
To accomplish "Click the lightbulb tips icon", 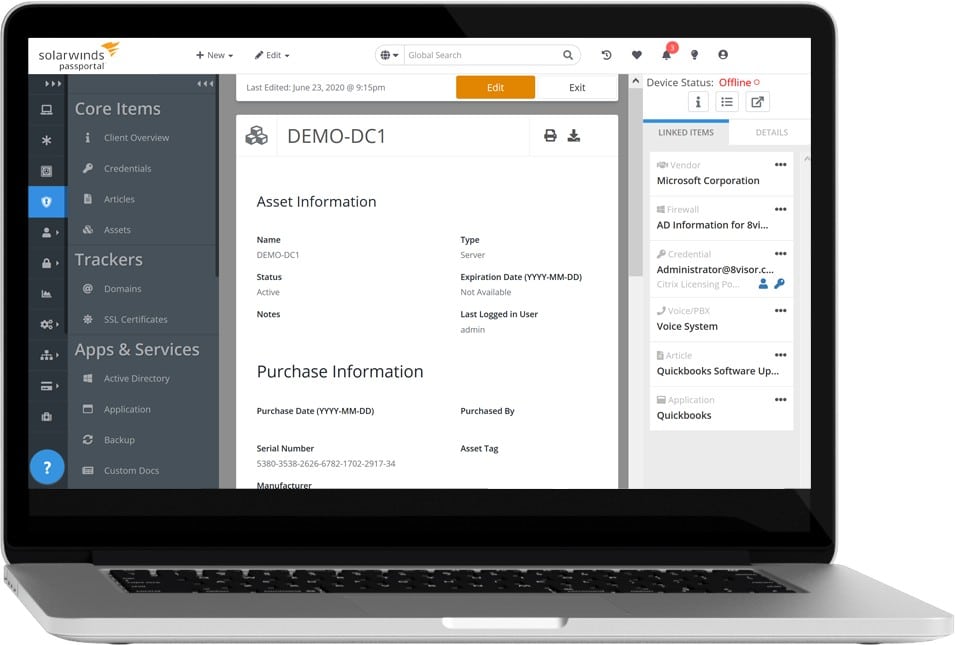I will point(694,55).
